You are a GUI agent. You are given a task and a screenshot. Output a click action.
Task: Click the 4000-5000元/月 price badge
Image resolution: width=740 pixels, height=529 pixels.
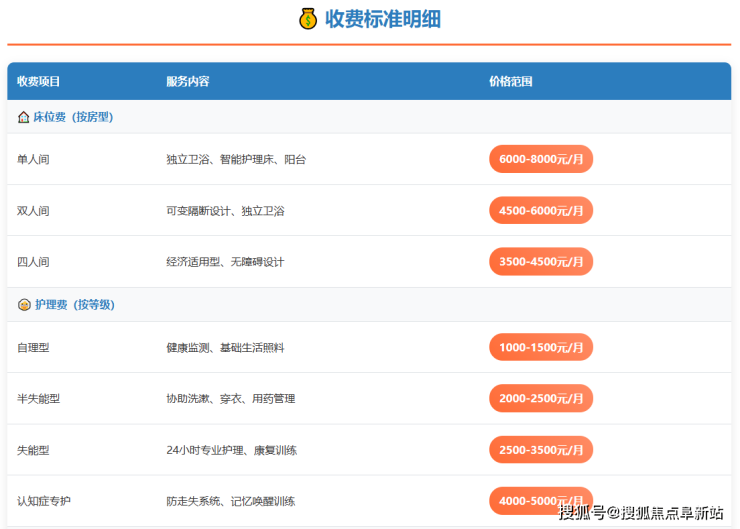(540, 500)
